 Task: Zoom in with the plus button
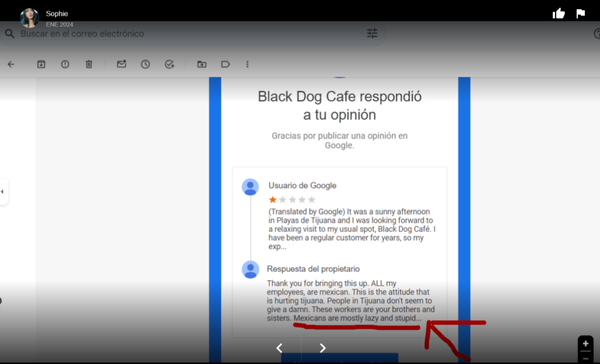coord(585,344)
